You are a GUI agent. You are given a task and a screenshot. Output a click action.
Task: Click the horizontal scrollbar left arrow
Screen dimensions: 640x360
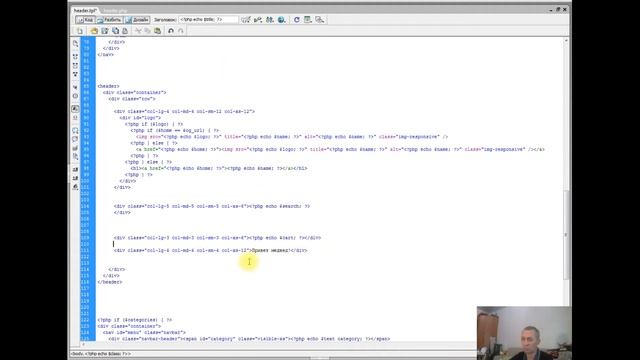point(83,344)
